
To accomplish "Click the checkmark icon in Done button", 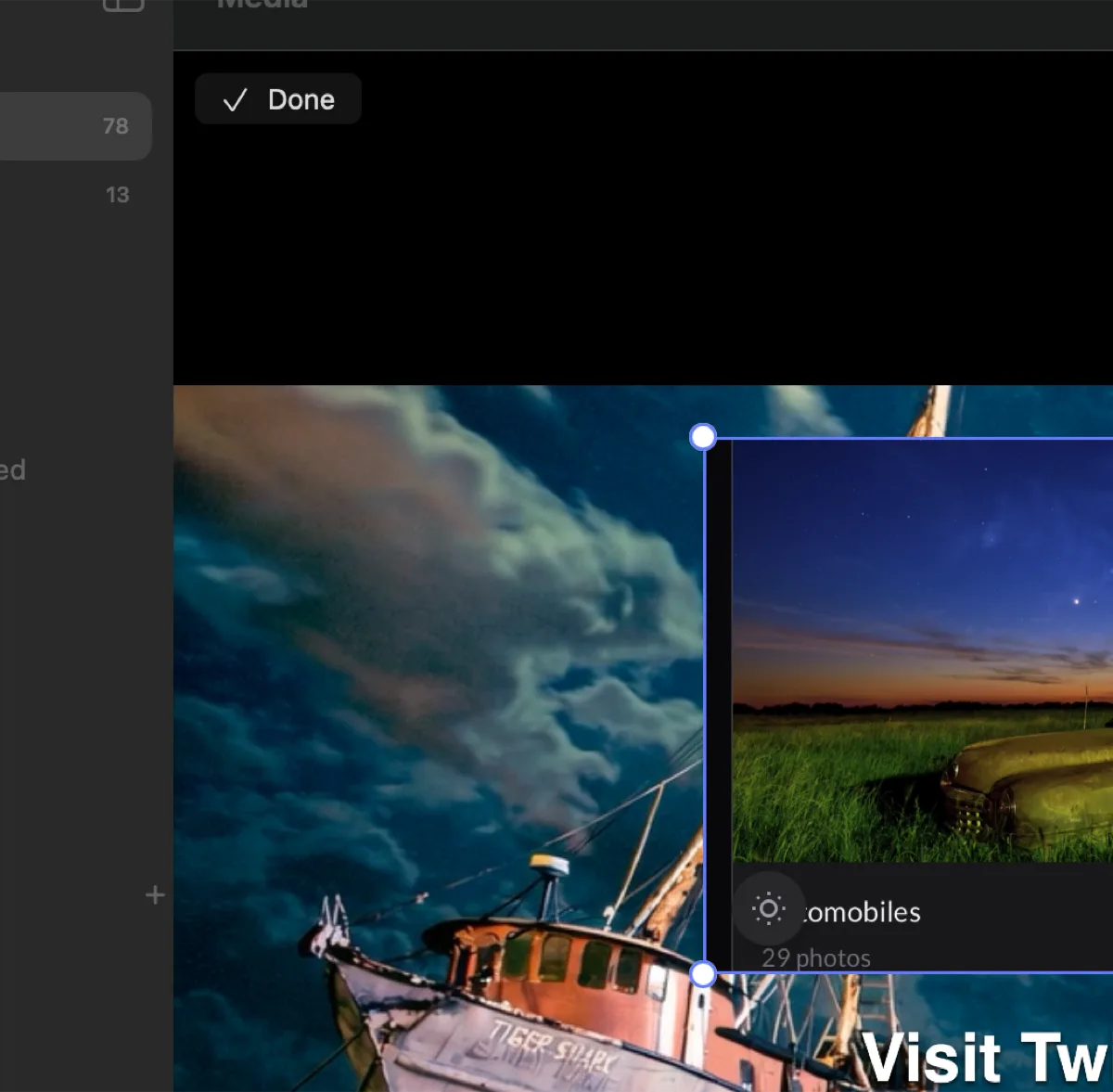I will [x=235, y=100].
